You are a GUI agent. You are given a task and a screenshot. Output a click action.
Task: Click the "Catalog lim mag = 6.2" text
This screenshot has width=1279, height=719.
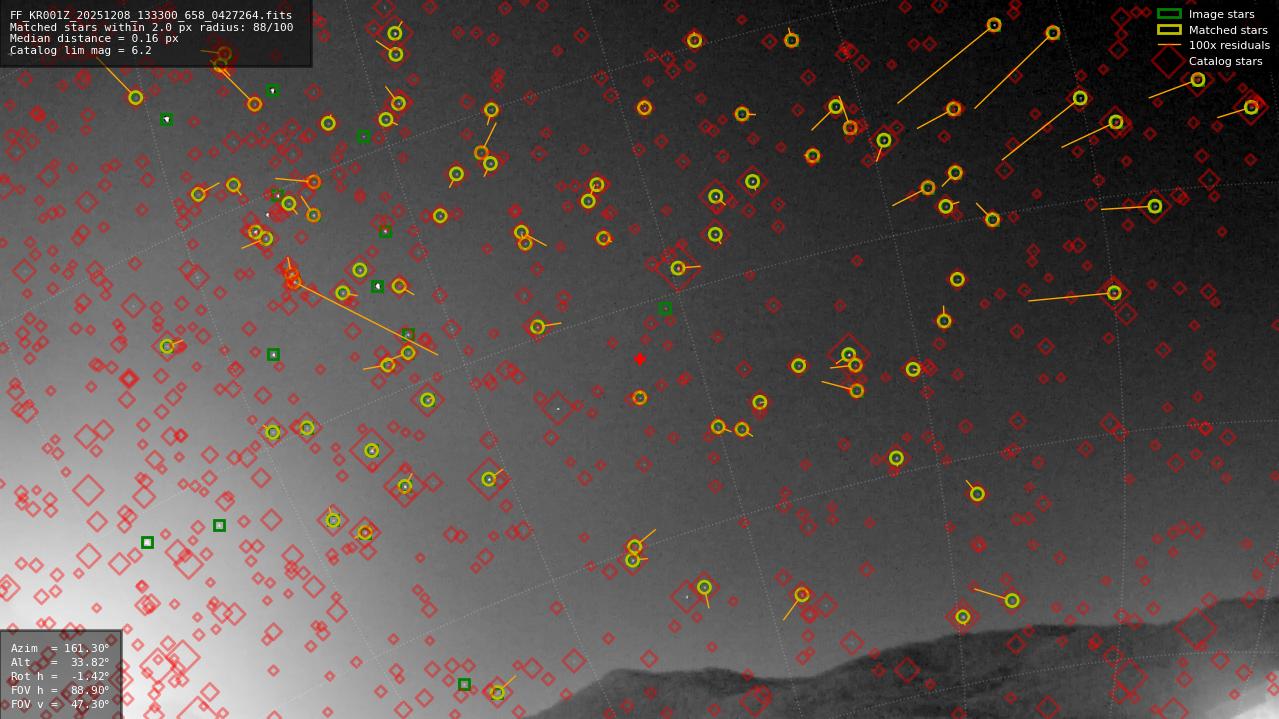click(81, 50)
